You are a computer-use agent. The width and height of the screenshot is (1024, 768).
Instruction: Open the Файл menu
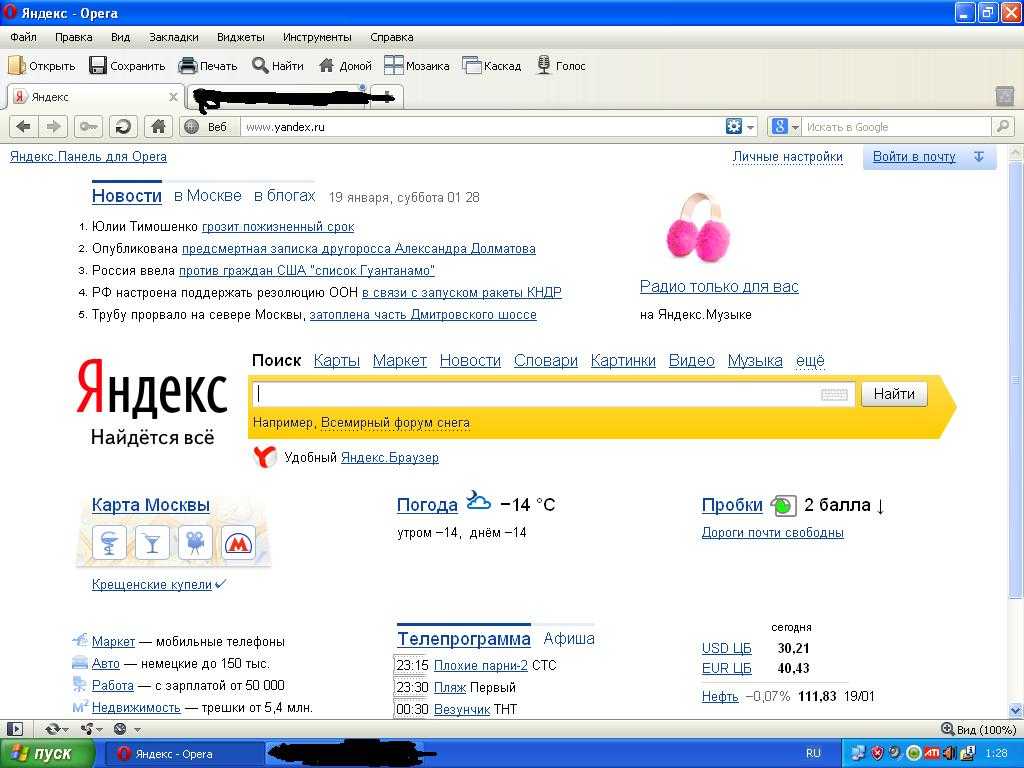pos(24,37)
